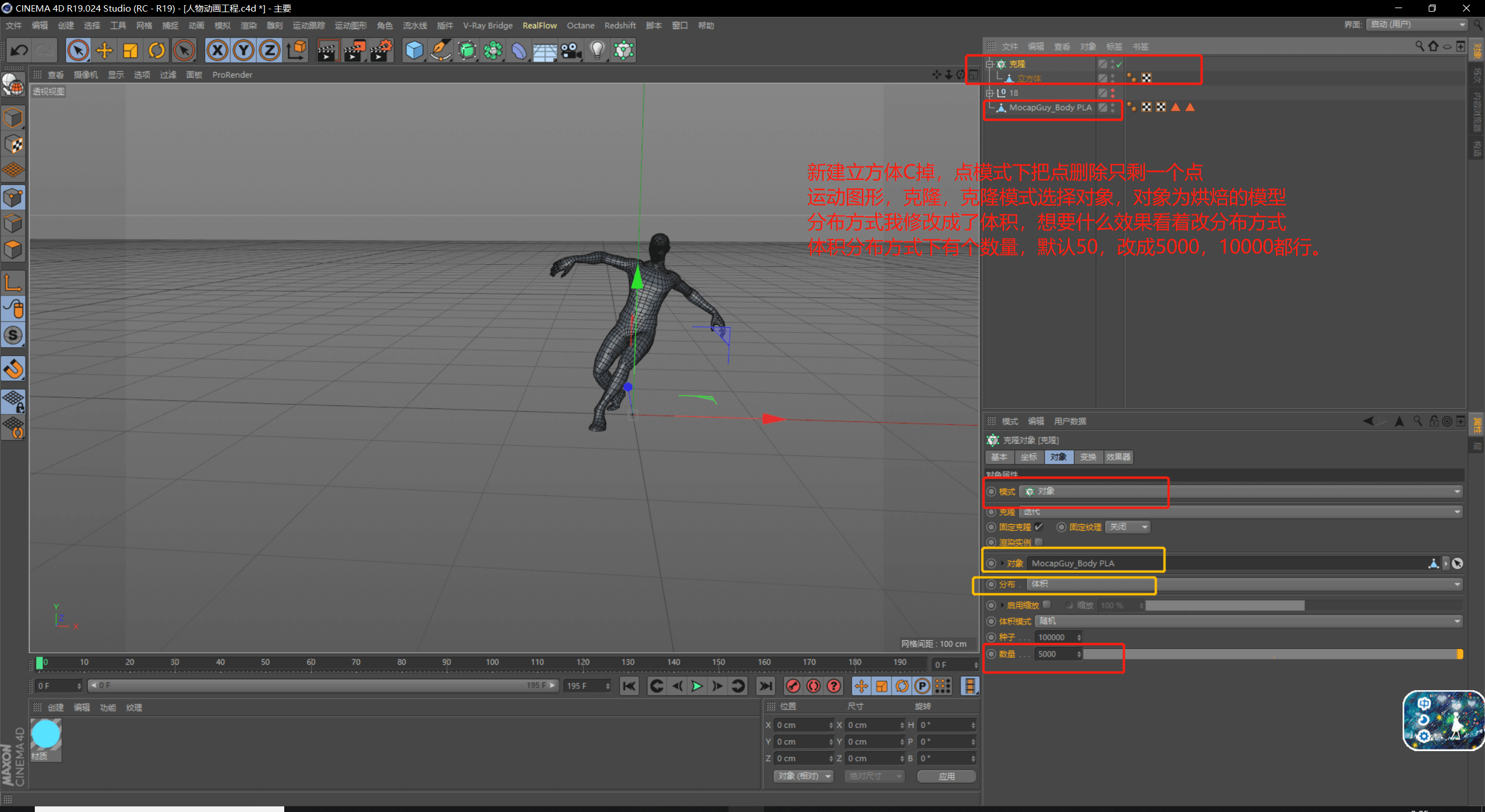1485x812 pixels.
Task: Open the 克隆 迭代 dropdown
Action: [1241, 512]
